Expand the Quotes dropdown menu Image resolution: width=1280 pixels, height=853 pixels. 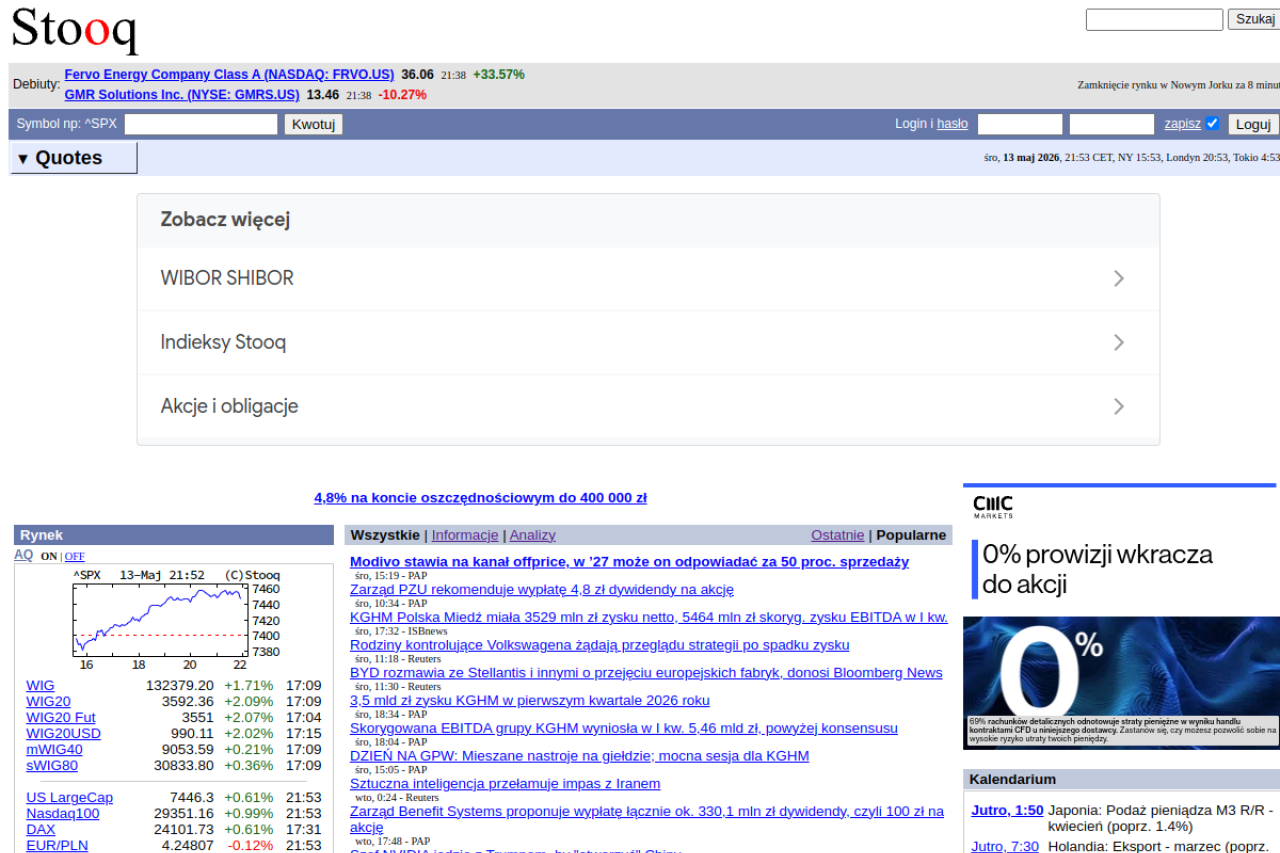(x=74, y=158)
